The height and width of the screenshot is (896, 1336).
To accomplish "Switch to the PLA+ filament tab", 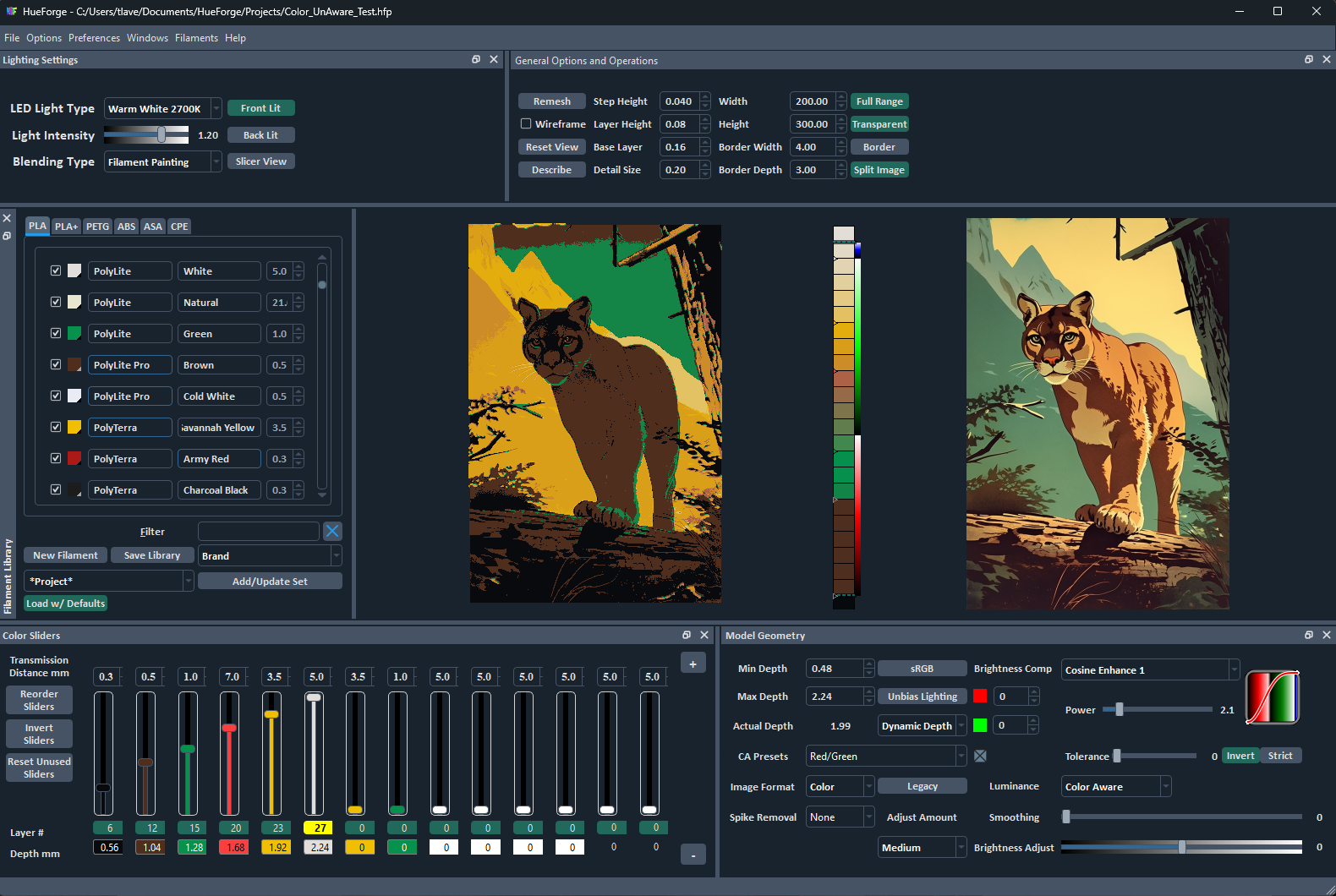I will [66, 226].
